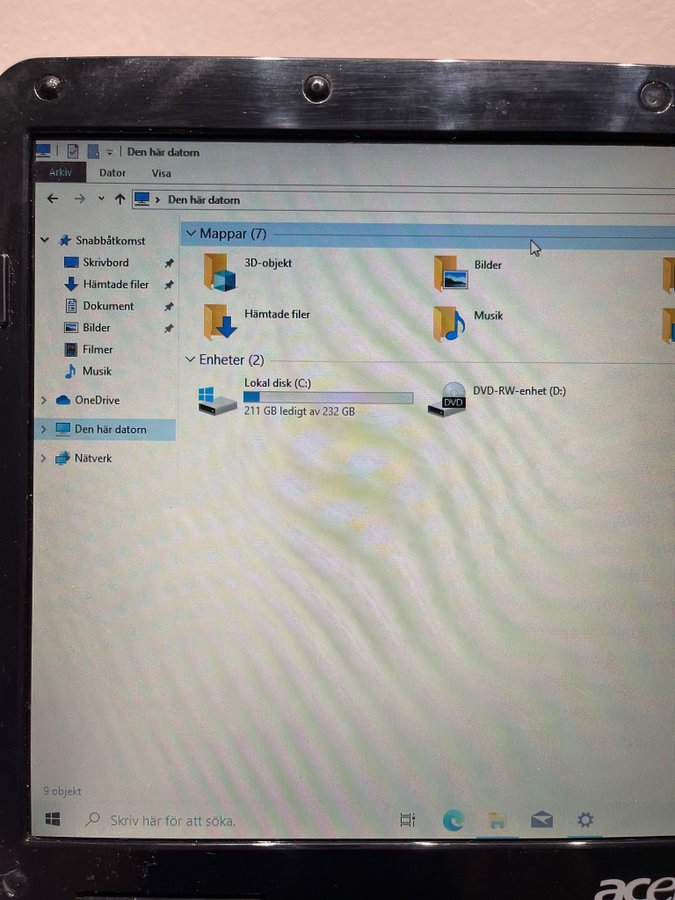675x900 pixels.
Task: Select Skrivbord in the navigation pane
Action: (105, 263)
